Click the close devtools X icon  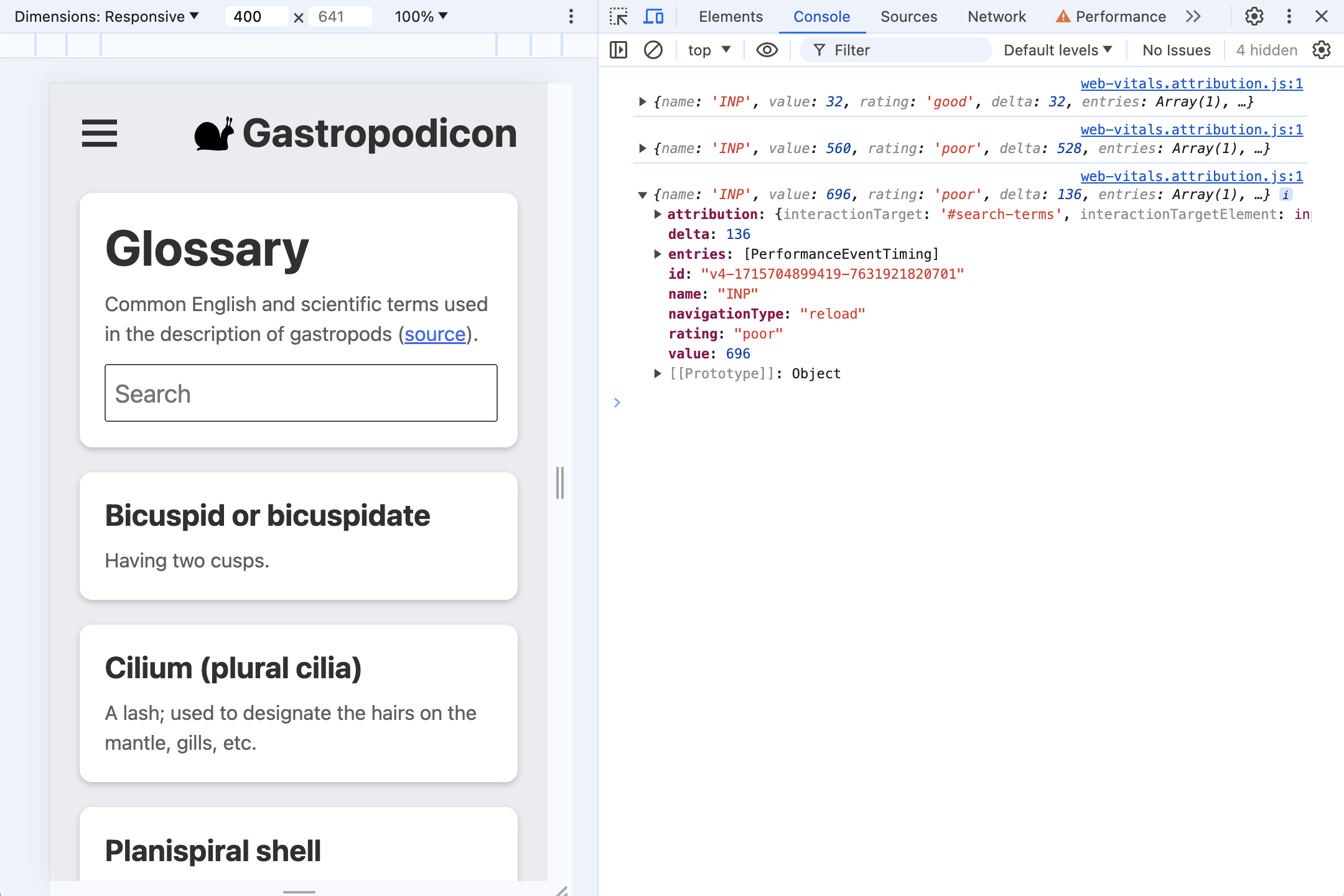pyautogui.click(x=1321, y=15)
